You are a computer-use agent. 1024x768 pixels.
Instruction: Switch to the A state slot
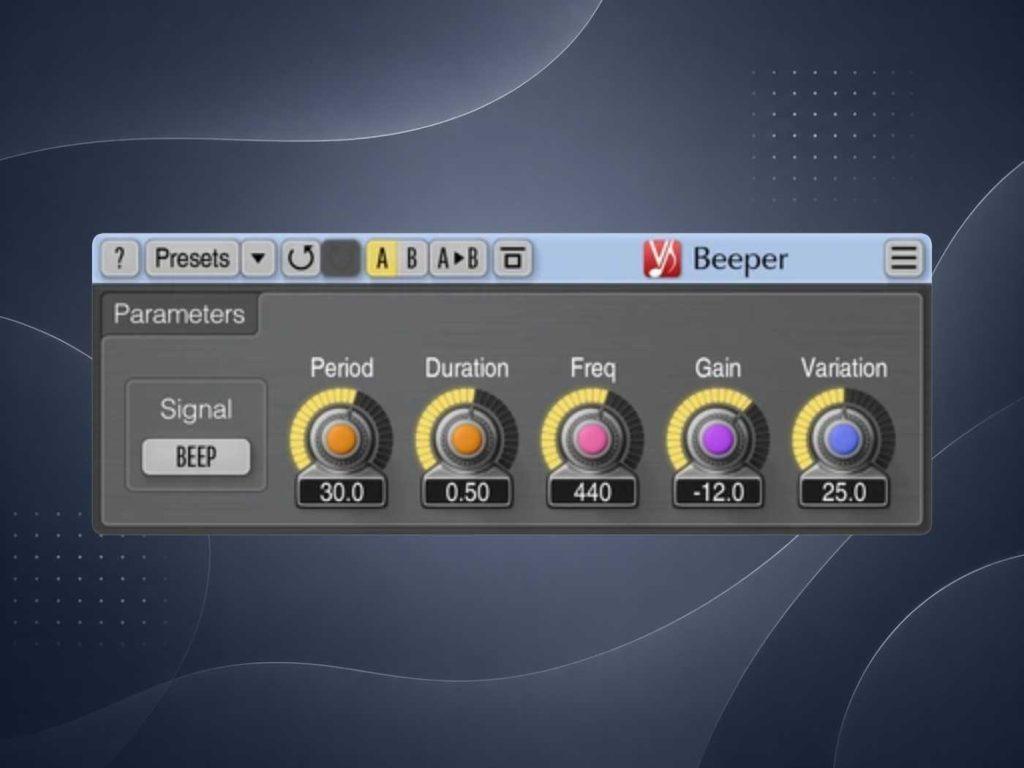[382, 259]
